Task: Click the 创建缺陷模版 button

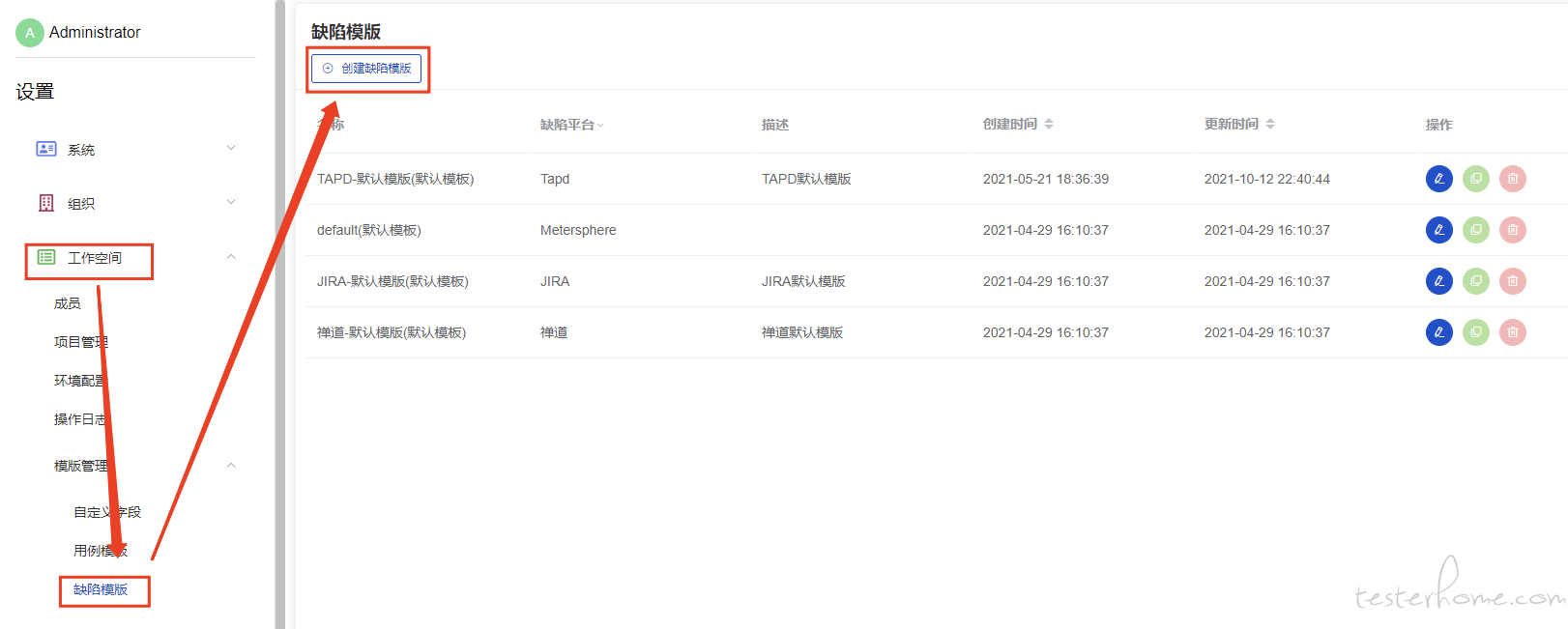Action: [x=366, y=69]
